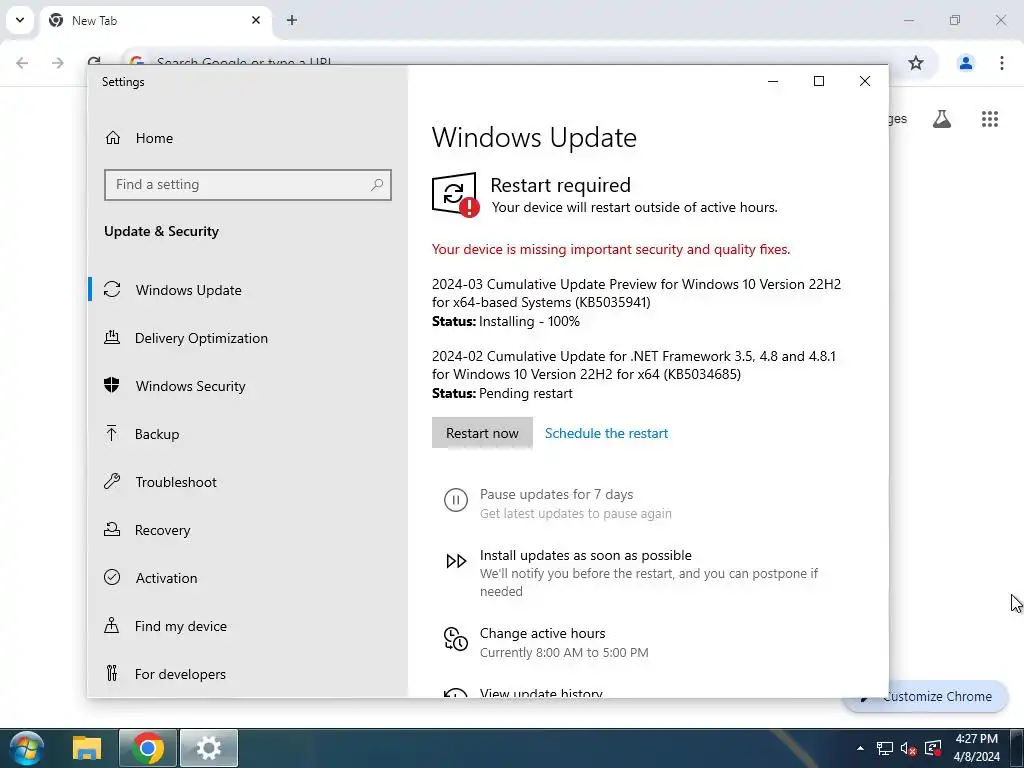Click Chrome forward arrow
Image resolution: width=1024 pixels, height=768 pixels.
(57, 63)
